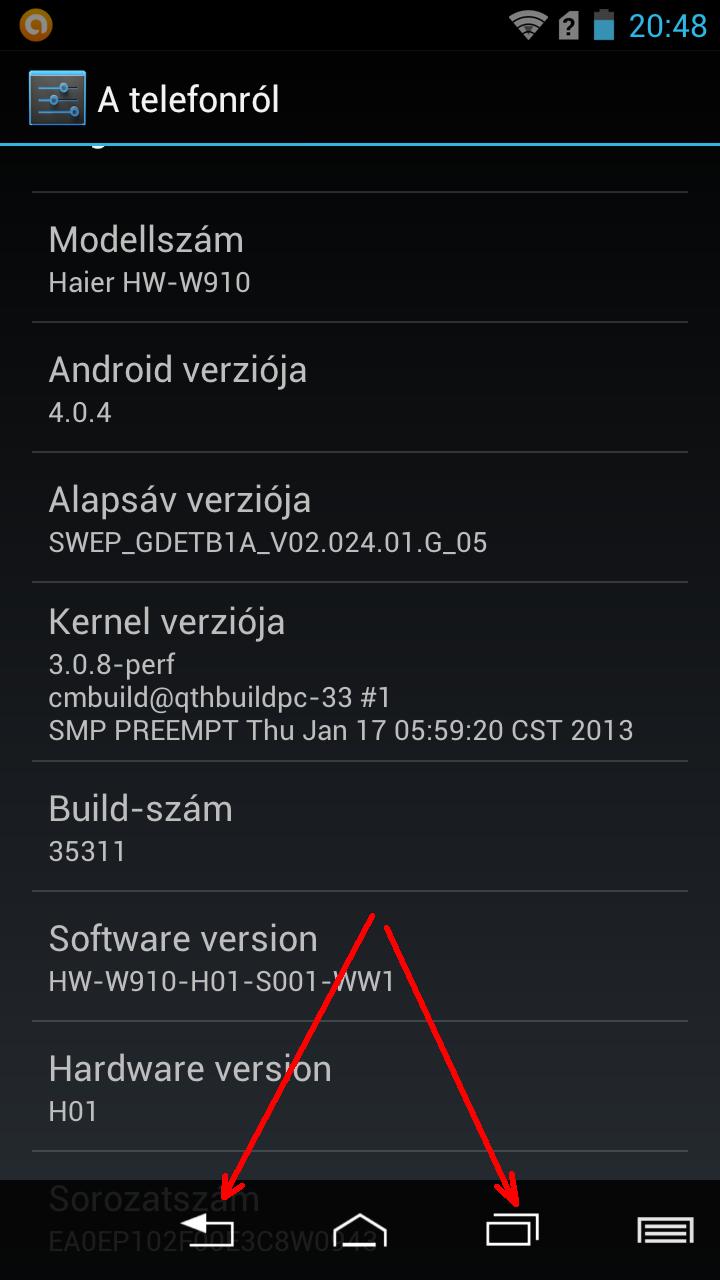Screen dimensions: 720x1280
Task: Select the Software version entry
Action: (x=360, y=957)
